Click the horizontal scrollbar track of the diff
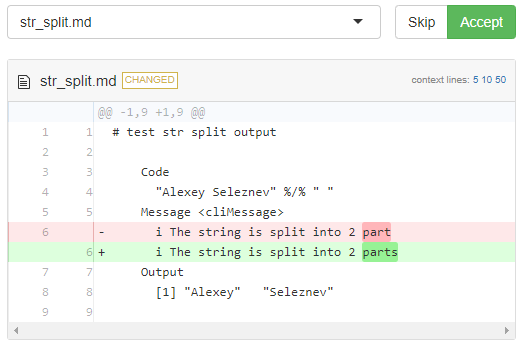The height and width of the screenshot is (362, 522). pos(261,330)
